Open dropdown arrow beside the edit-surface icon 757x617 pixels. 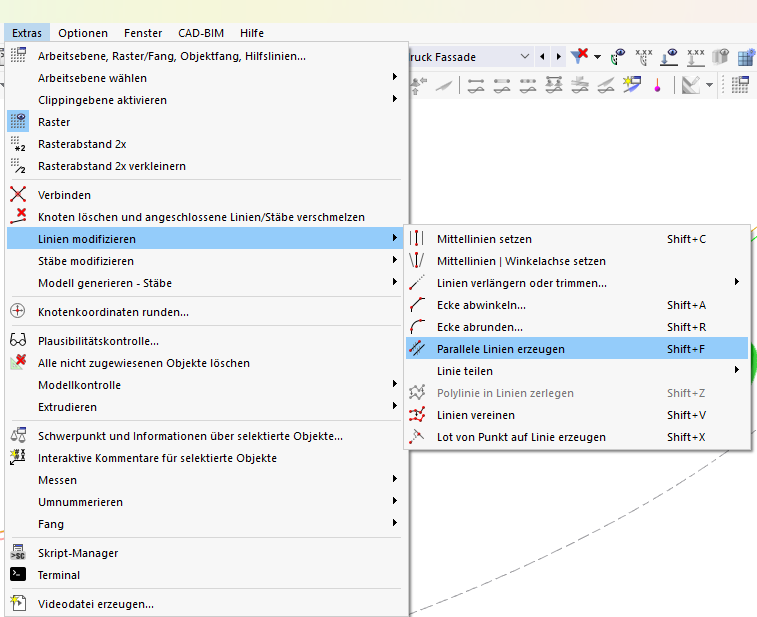click(709, 85)
